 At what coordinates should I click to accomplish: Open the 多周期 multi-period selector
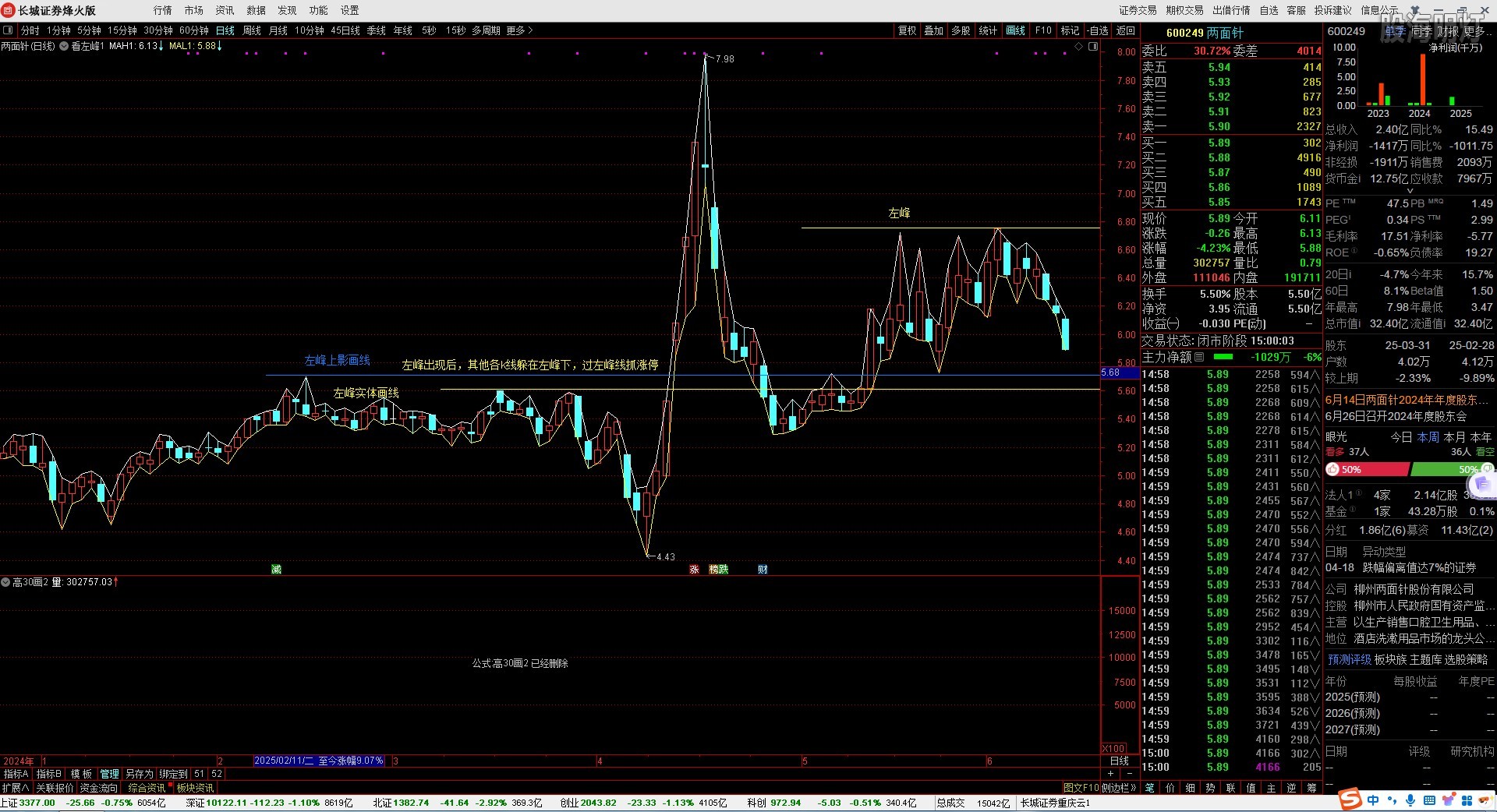(485, 30)
